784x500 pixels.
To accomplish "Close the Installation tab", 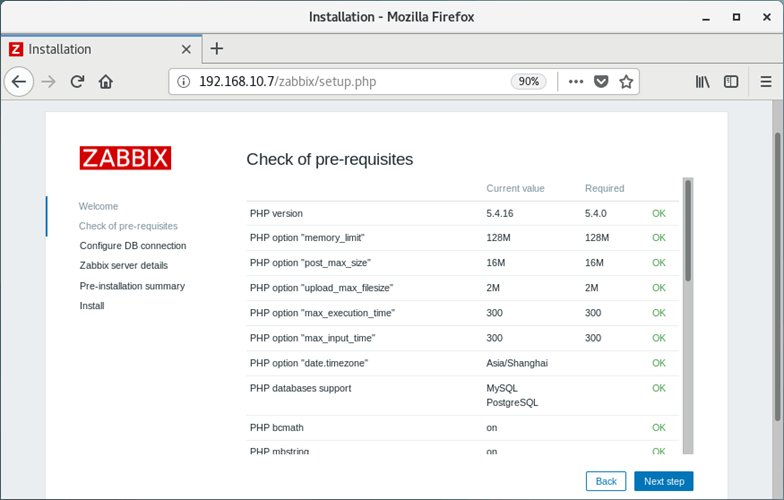I will [x=186, y=49].
